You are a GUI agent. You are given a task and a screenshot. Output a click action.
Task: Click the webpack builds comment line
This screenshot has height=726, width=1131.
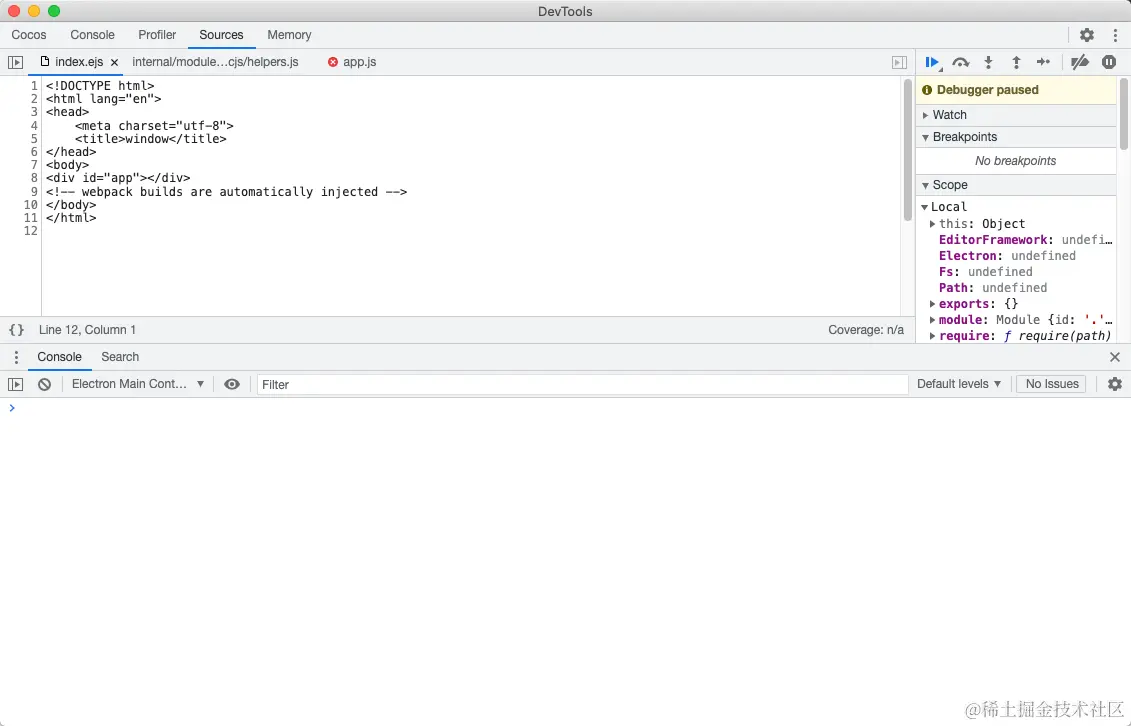pyautogui.click(x=226, y=192)
